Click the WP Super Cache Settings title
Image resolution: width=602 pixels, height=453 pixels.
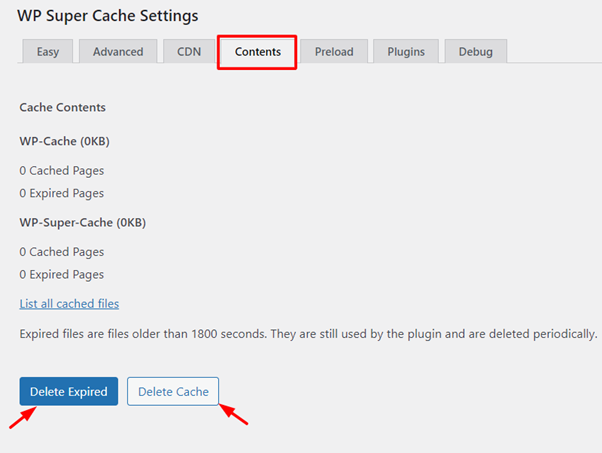[107, 16]
